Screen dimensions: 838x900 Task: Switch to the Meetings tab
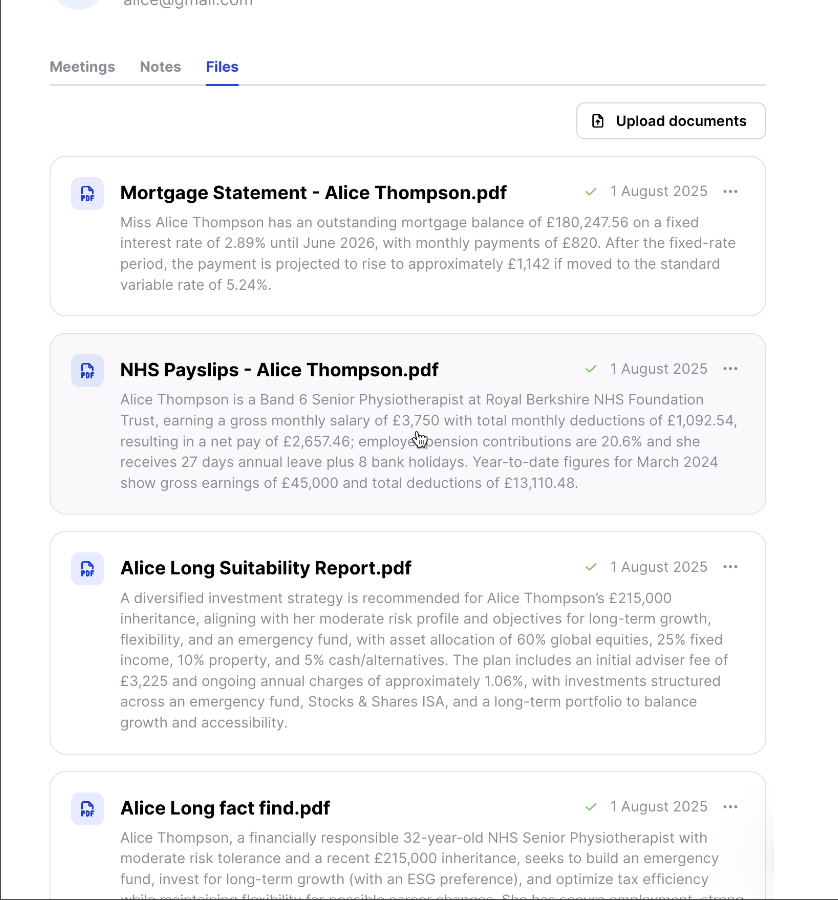(82, 67)
